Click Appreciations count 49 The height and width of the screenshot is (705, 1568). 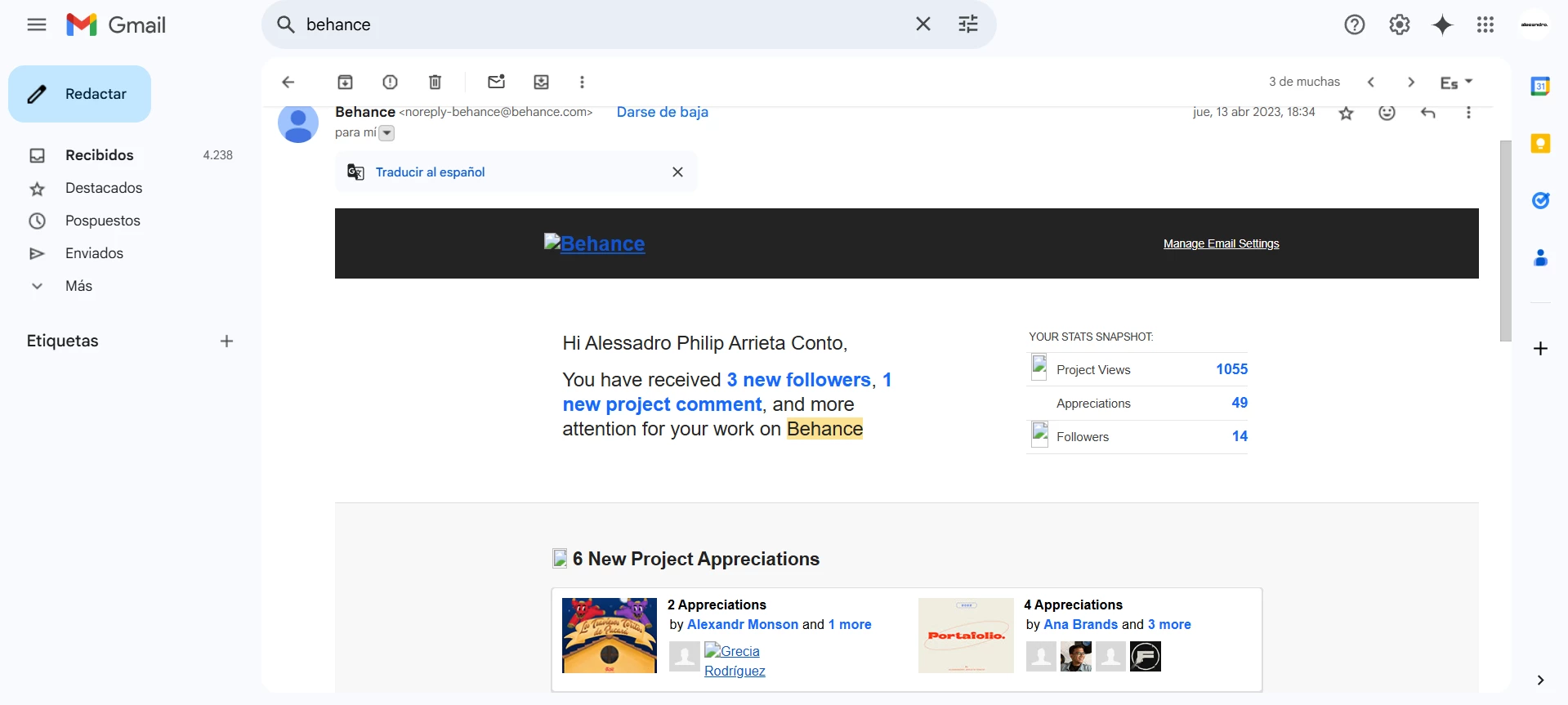click(x=1240, y=403)
